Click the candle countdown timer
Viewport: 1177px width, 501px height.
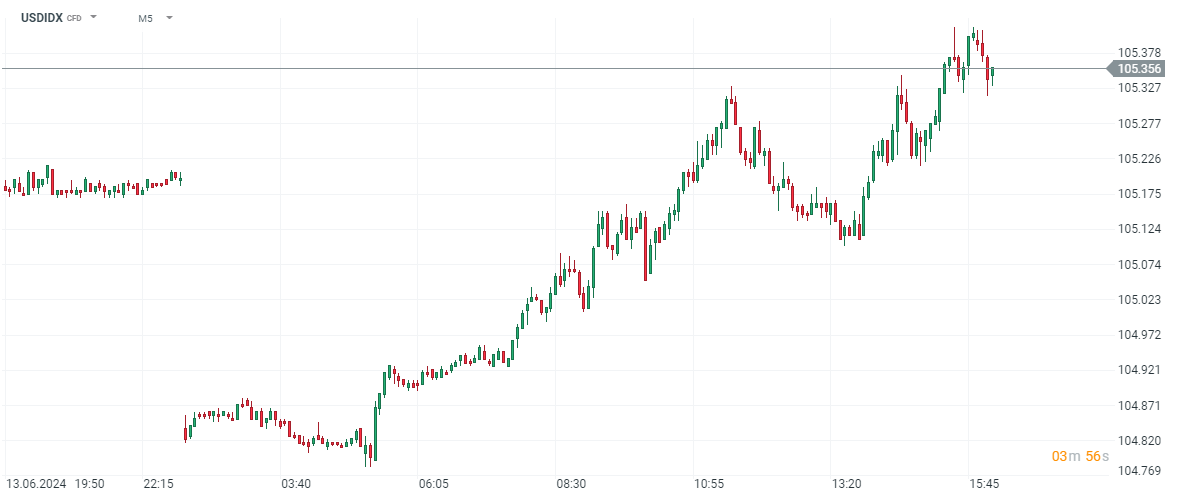[1075, 456]
